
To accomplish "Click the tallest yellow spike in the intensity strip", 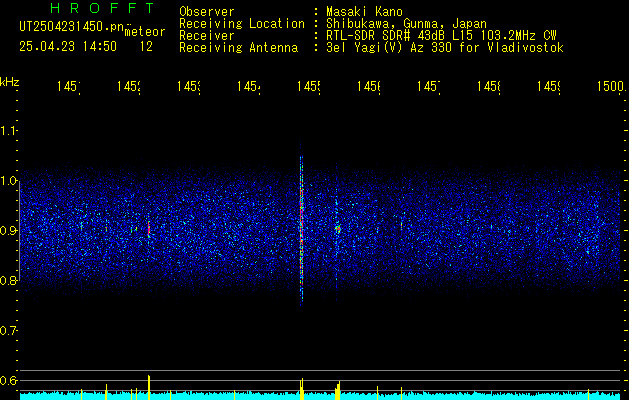I will point(149,387).
